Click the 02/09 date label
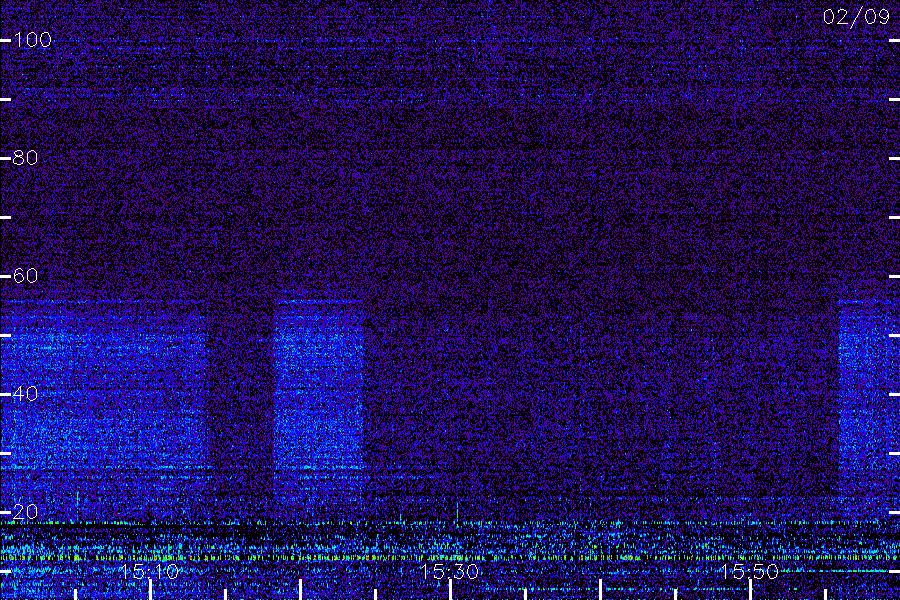This screenshot has height=600, width=900. click(856, 17)
